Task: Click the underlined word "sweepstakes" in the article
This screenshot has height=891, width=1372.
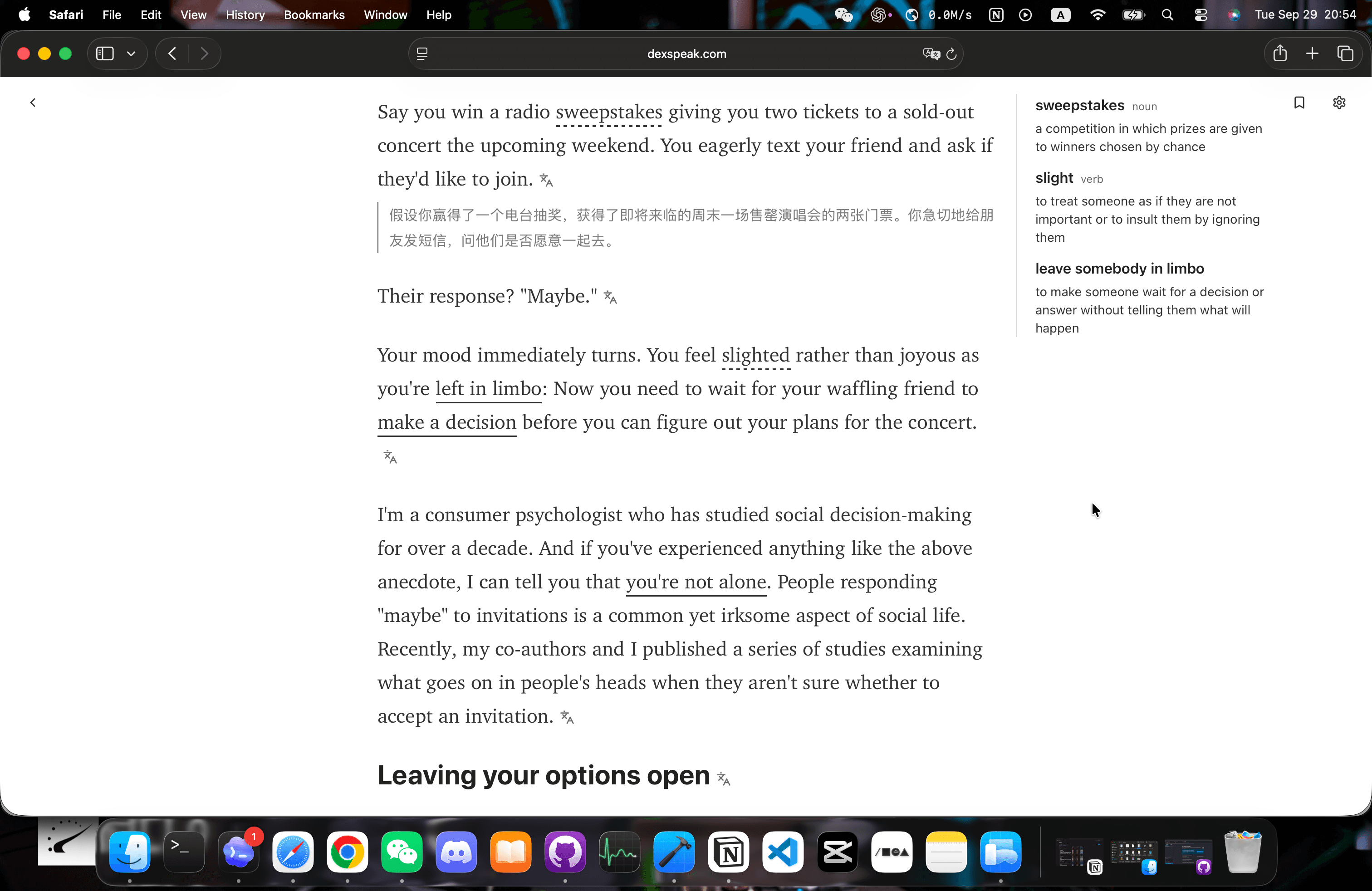Action: coord(609,112)
